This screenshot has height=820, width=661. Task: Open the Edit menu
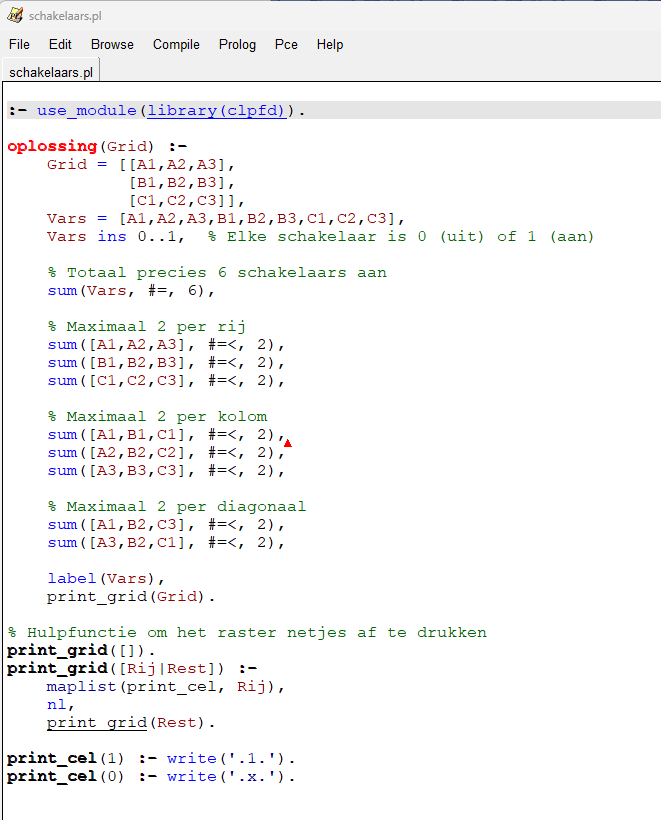click(x=60, y=45)
